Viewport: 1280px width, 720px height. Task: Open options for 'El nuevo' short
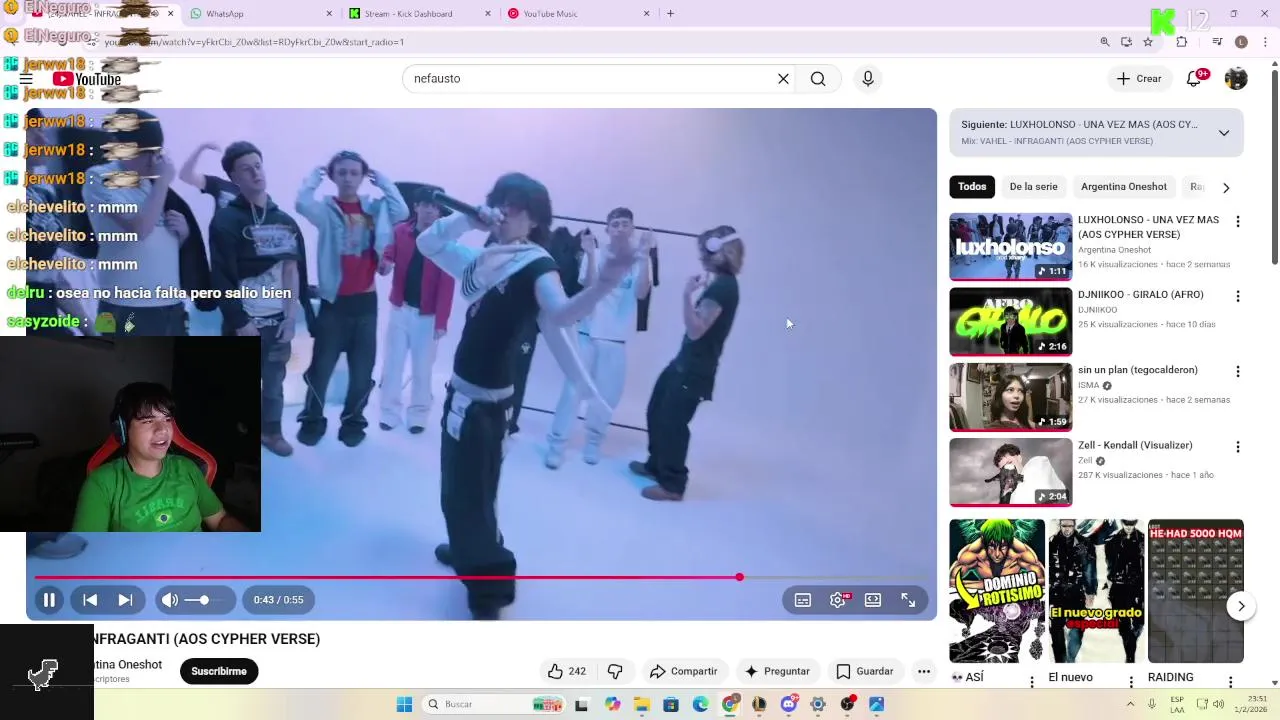[1131, 682]
